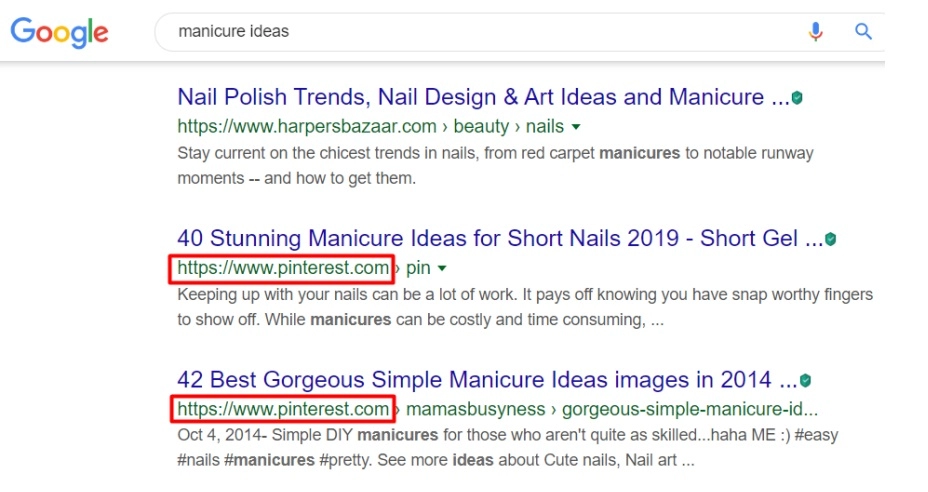Click the 'gorgeous-simple-manicure-id...' breadcrumb

(689, 409)
